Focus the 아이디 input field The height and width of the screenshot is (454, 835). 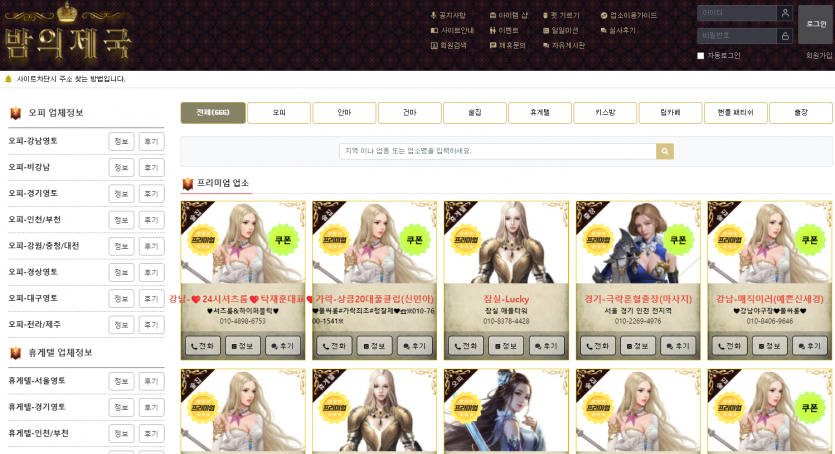point(737,13)
